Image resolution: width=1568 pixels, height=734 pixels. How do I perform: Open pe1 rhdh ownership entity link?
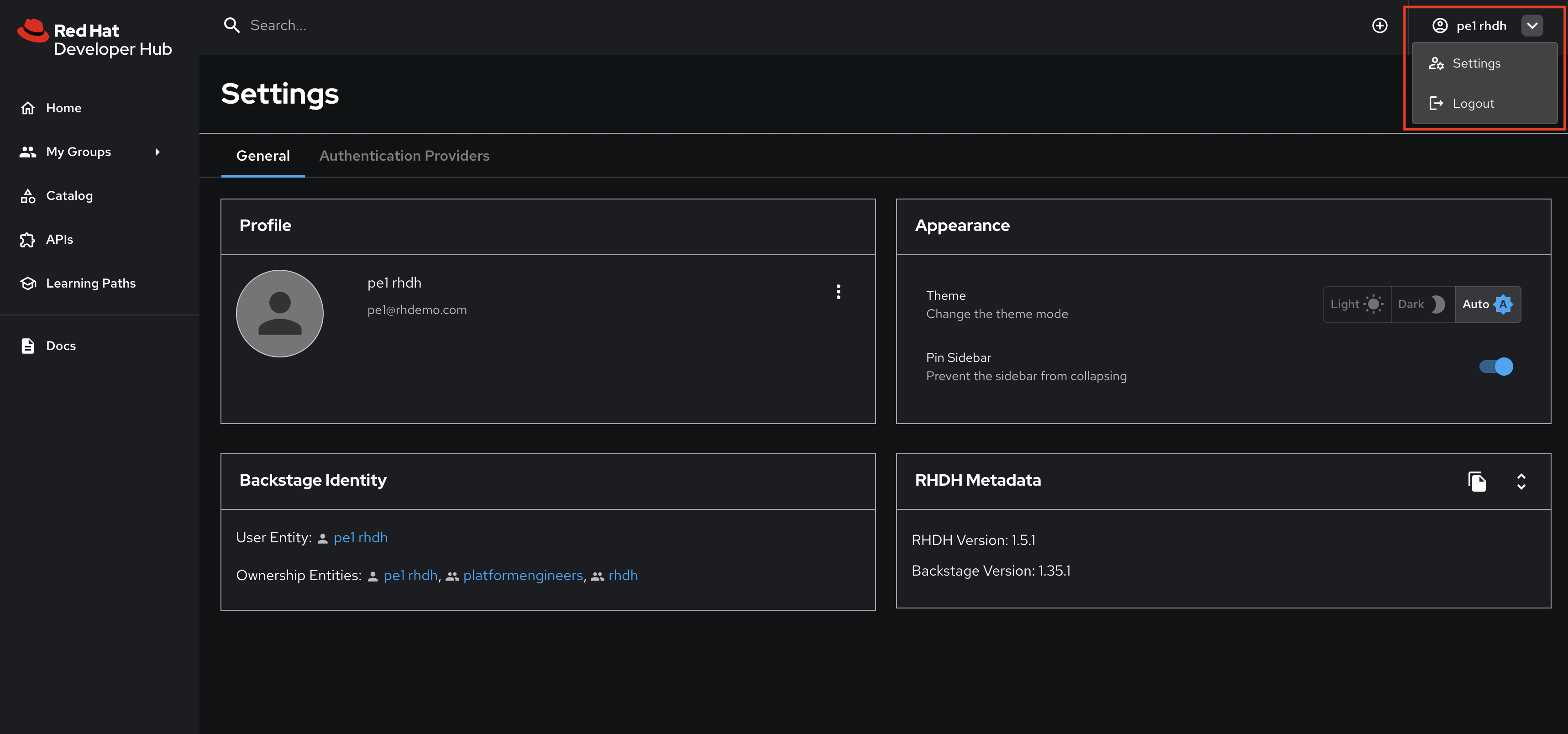410,576
